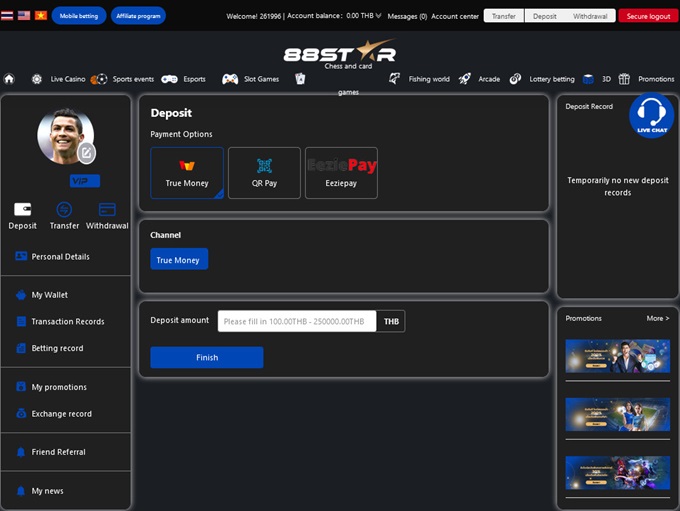Focus the Deposit amount input field
The height and width of the screenshot is (511, 680).
[x=297, y=321]
